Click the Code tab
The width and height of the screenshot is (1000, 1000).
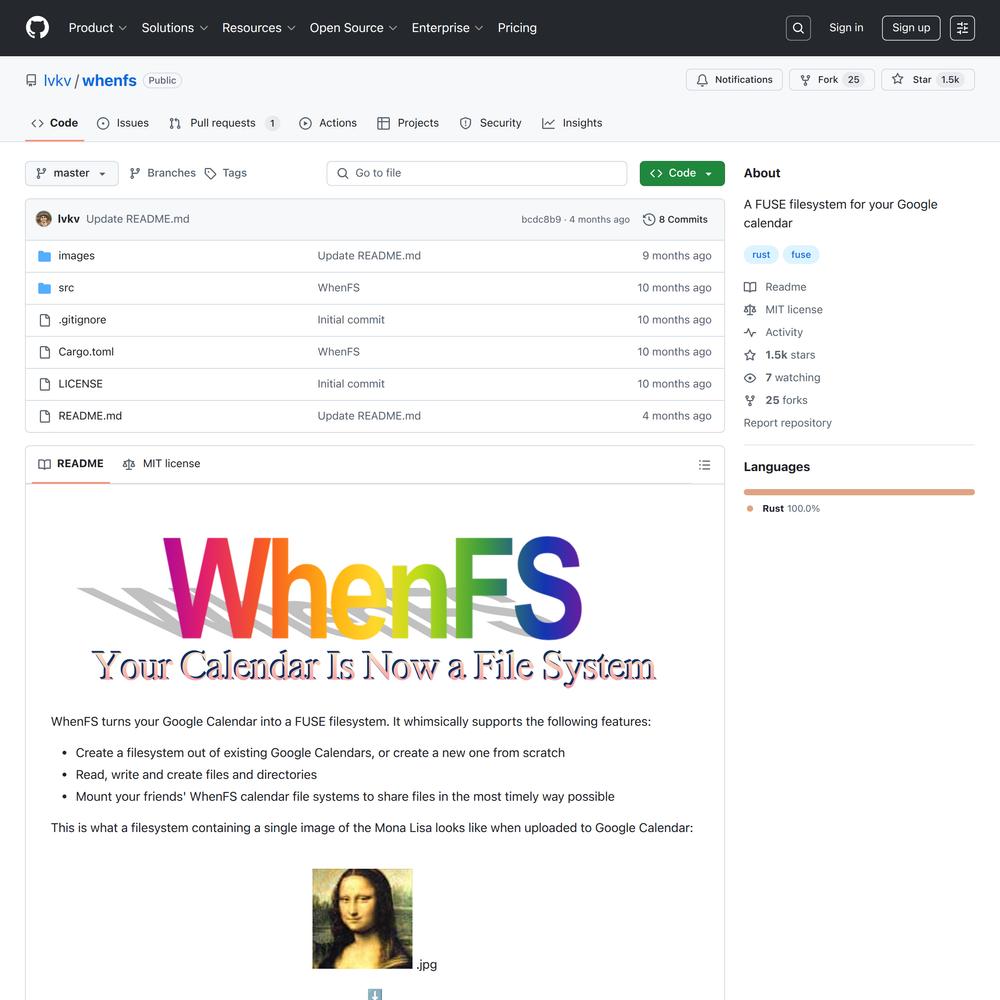click(x=55, y=123)
